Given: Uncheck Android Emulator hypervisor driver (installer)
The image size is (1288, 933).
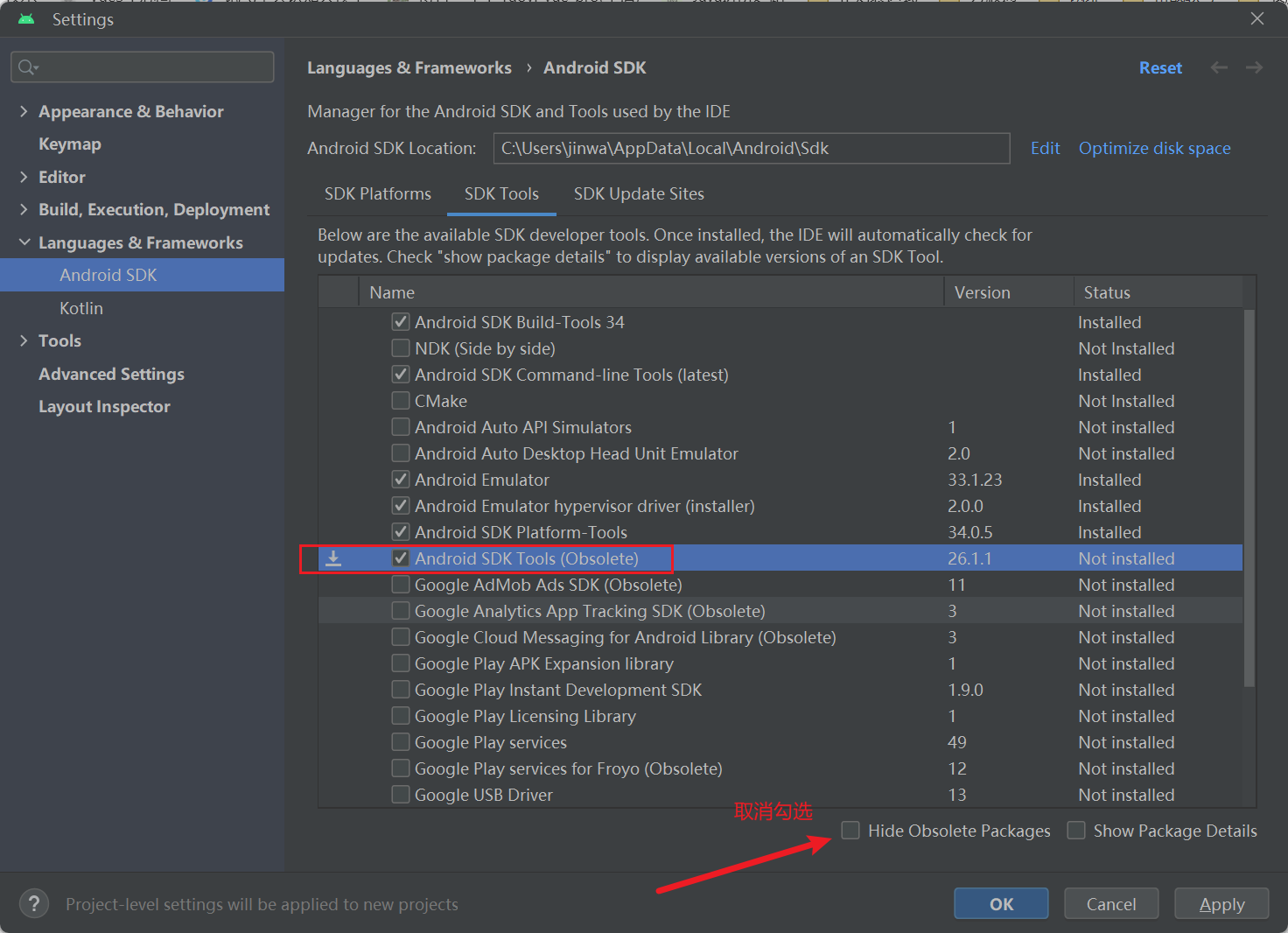Looking at the screenshot, I should pyautogui.click(x=401, y=506).
